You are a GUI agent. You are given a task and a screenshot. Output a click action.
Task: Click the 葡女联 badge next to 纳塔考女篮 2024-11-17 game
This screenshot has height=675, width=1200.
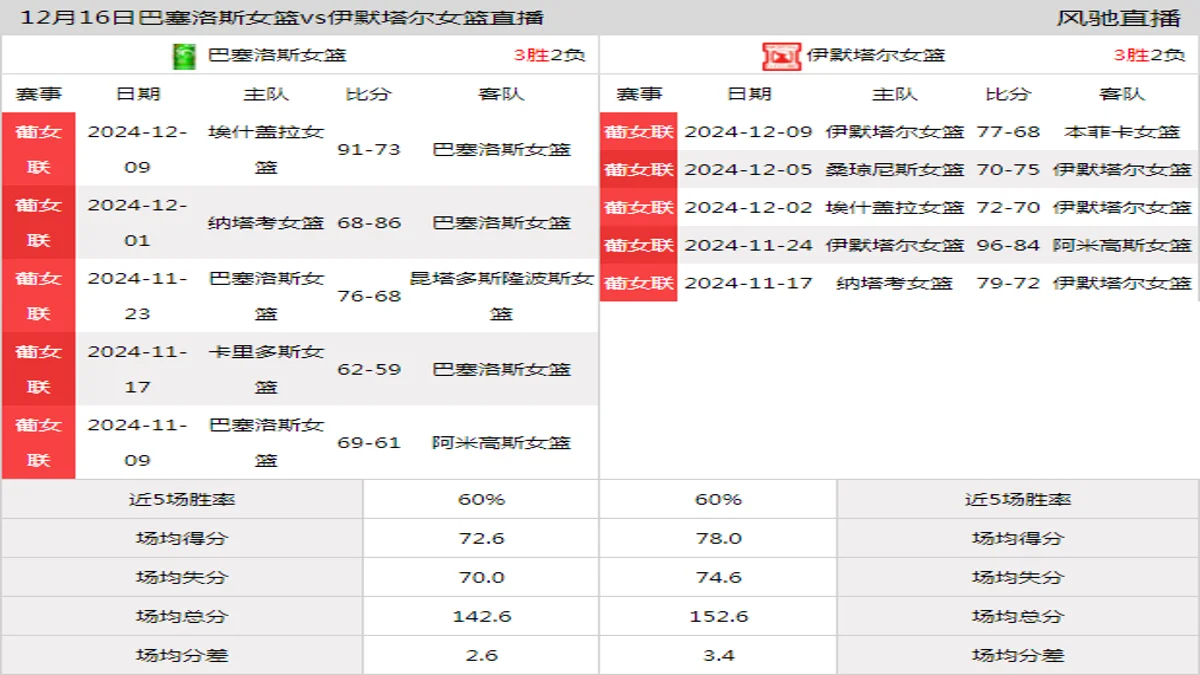pos(638,283)
